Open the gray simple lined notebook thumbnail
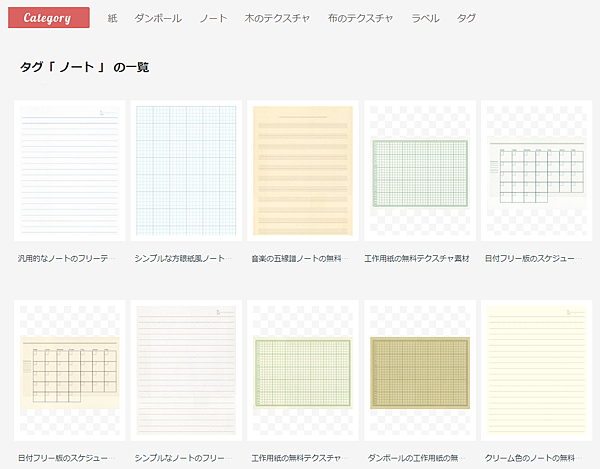600x469 pixels. (x=186, y=370)
